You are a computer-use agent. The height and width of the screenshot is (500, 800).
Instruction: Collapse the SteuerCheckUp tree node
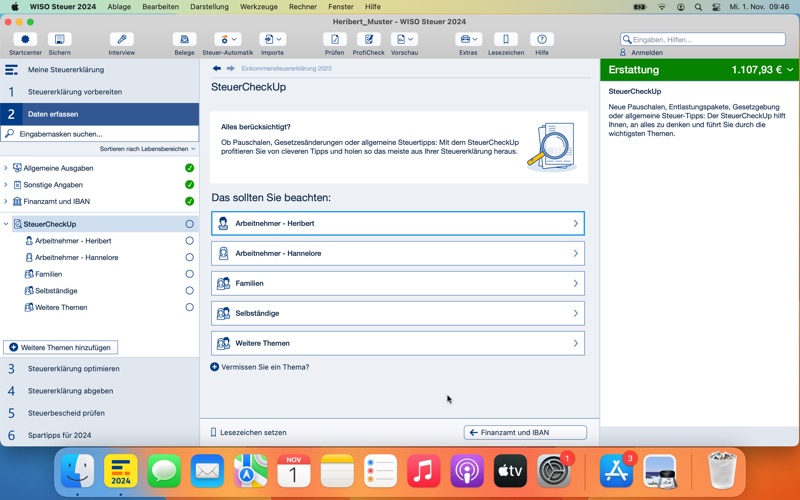(6, 224)
